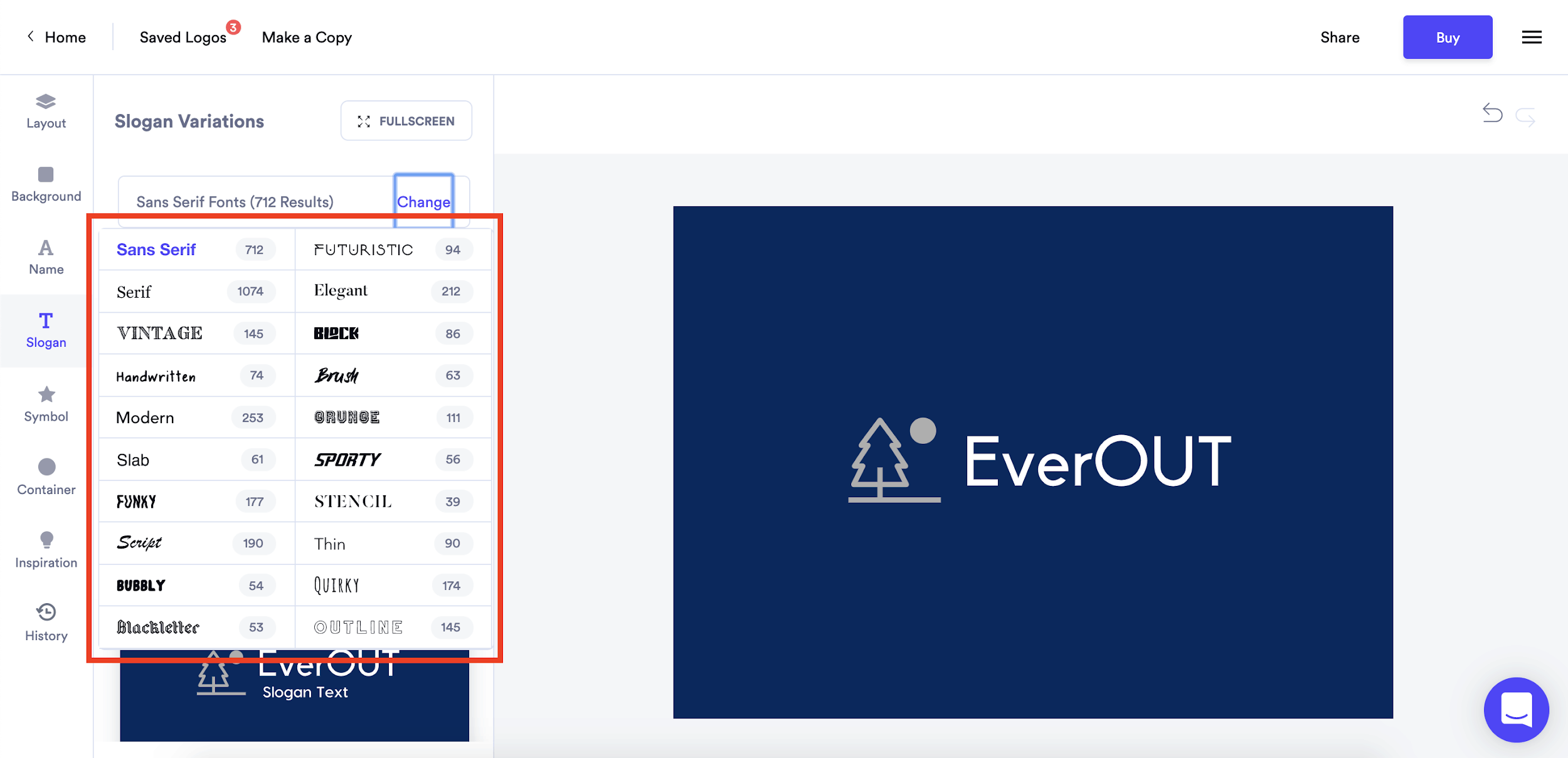Image resolution: width=1568 pixels, height=758 pixels.
Task: Click Change to switch font category
Action: [x=423, y=201]
